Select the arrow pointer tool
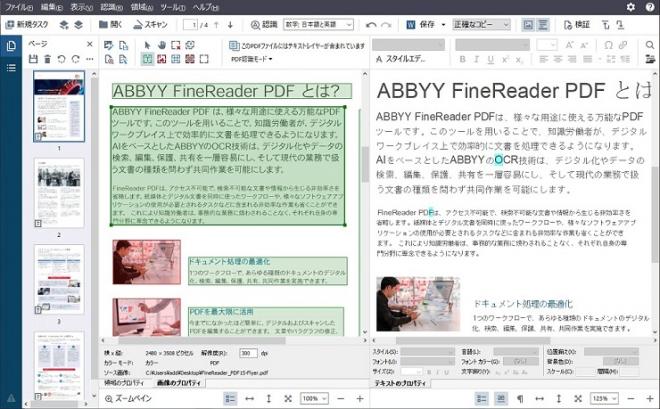 click(147, 45)
